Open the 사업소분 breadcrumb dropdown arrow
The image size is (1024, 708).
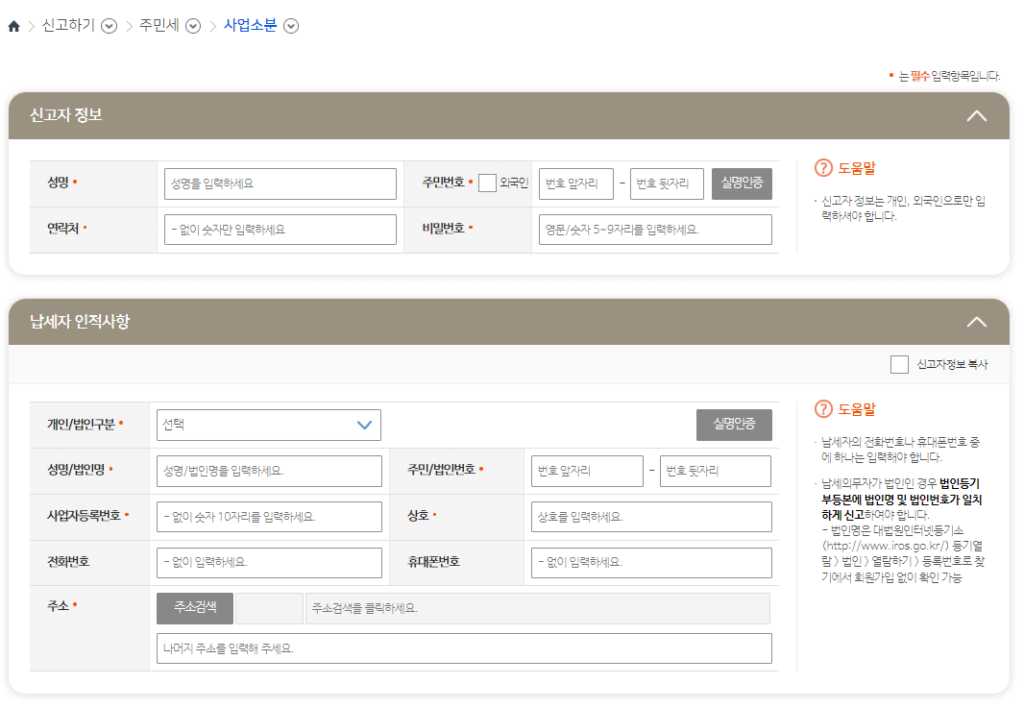click(x=291, y=26)
